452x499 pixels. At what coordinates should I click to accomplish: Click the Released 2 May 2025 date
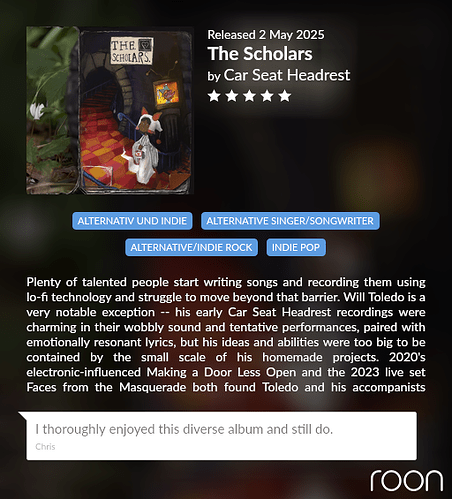pos(266,35)
